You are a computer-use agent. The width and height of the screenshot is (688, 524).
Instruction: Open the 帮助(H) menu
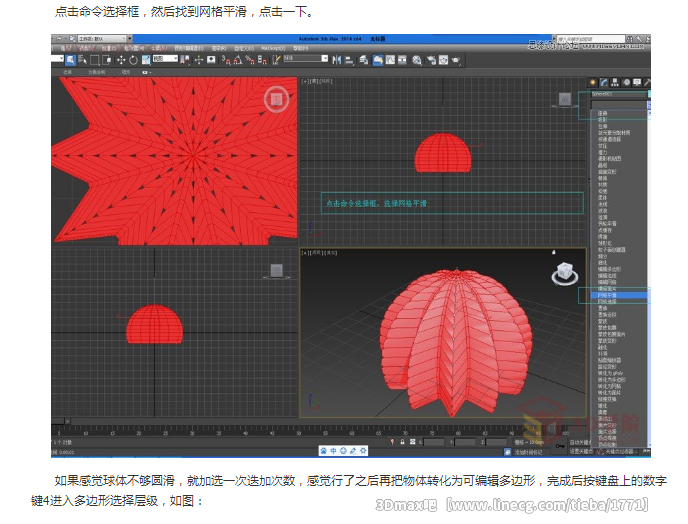(301, 48)
